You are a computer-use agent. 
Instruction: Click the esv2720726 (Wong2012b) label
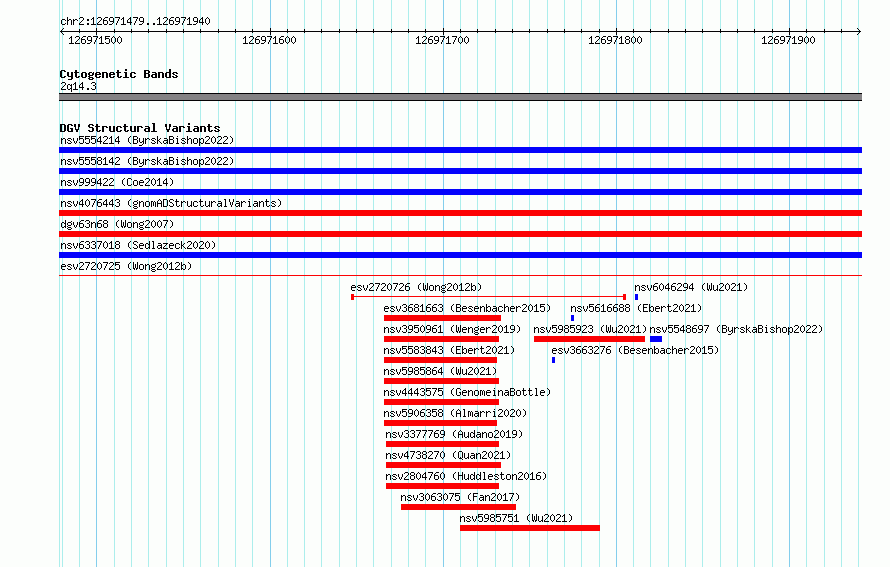point(416,287)
